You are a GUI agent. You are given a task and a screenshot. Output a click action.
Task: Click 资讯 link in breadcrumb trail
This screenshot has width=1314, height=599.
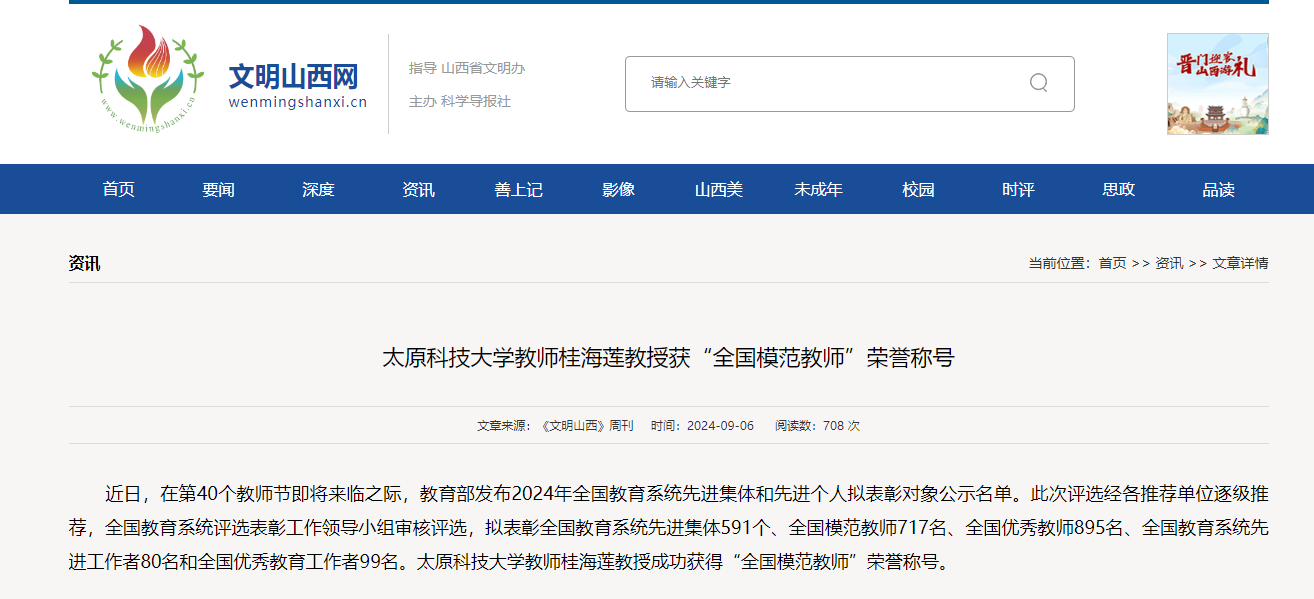(x=1169, y=263)
